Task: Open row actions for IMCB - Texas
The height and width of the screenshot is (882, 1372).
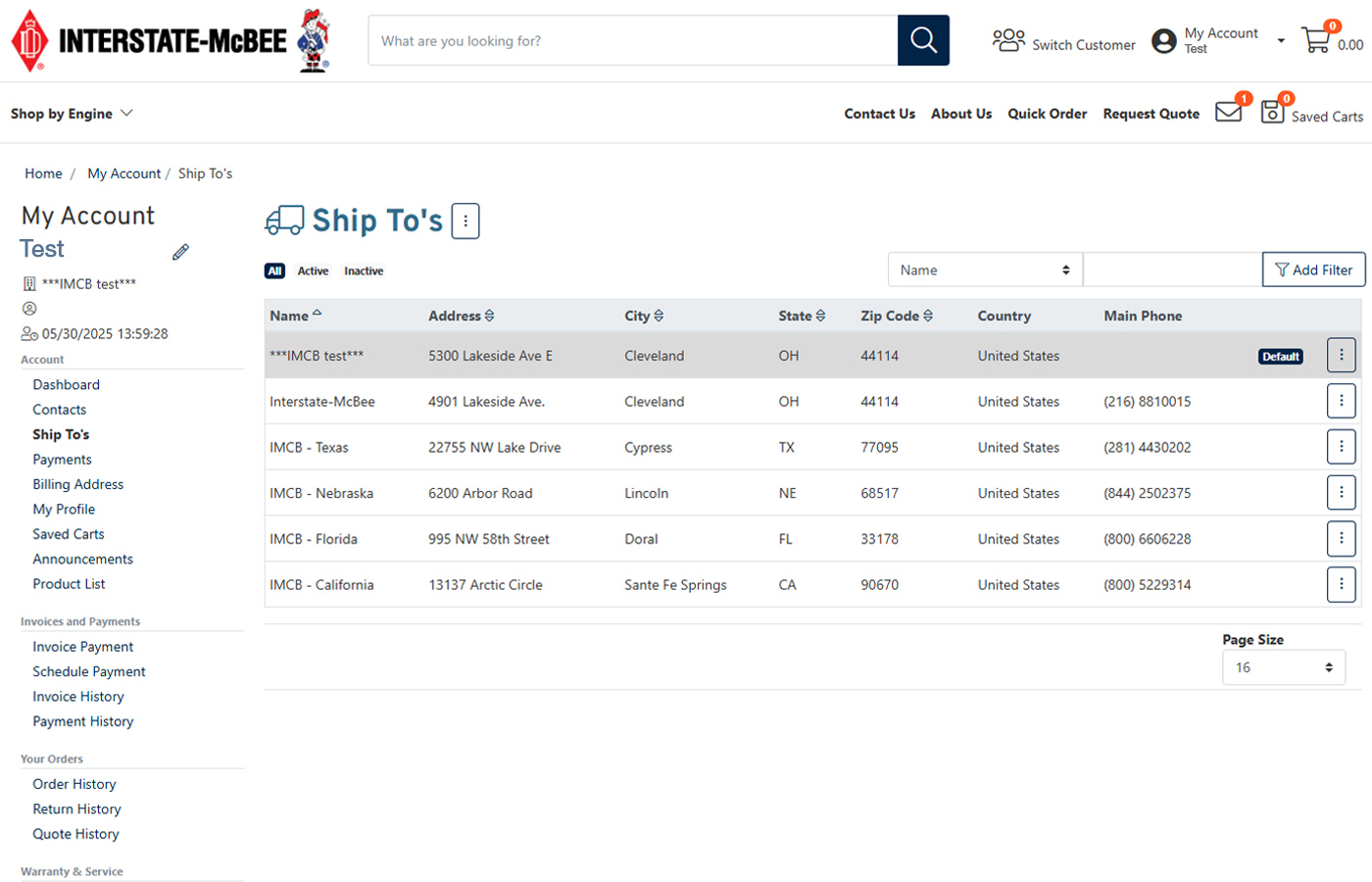Action: click(1341, 447)
